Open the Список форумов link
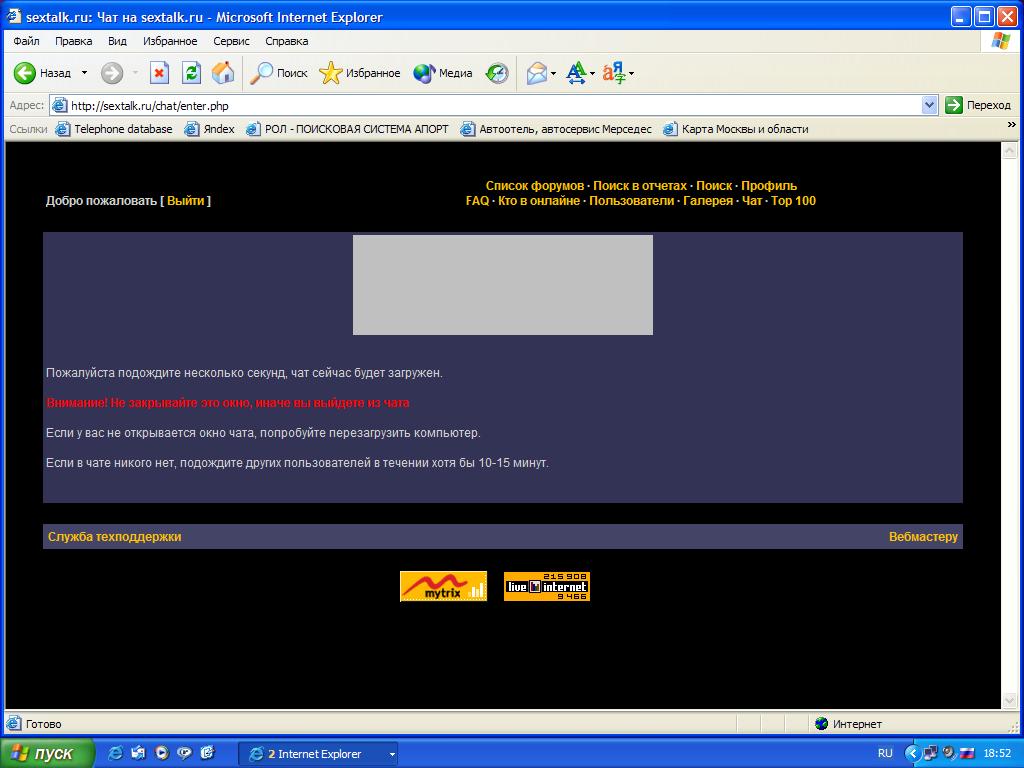1024x768 pixels. tap(534, 186)
